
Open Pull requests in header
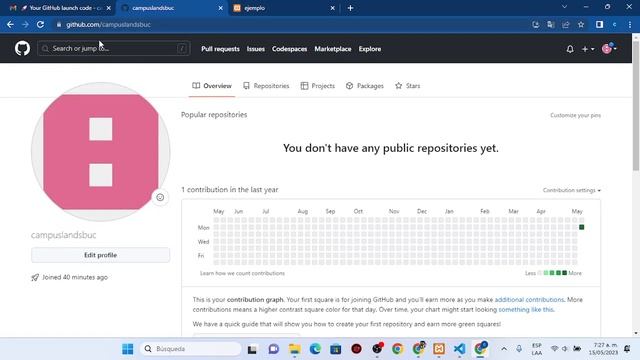(220, 49)
